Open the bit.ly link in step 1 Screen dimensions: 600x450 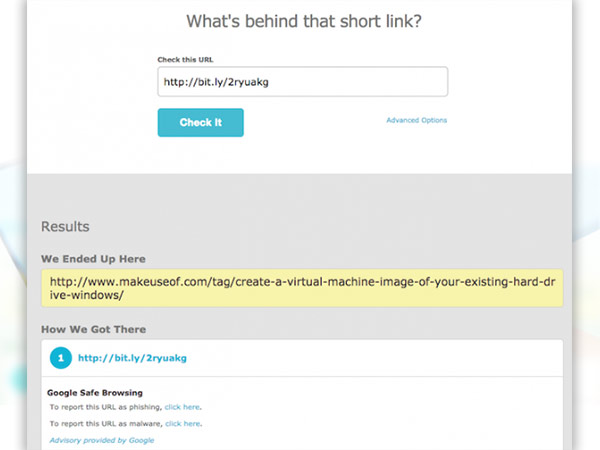(x=133, y=357)
